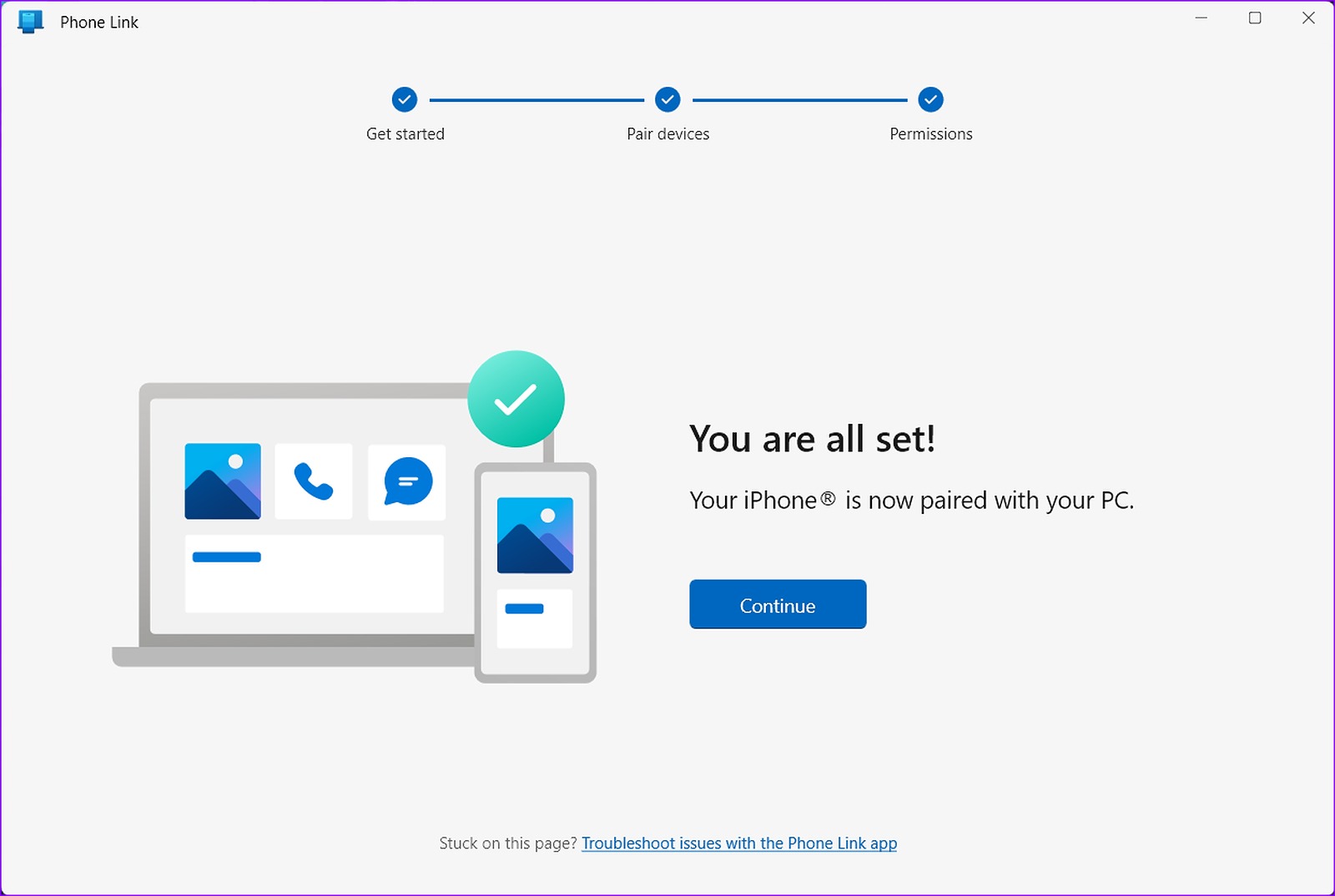1335x896 pixels.
Task: Click the 'You are all set!' heading
Action: [812, 439]
